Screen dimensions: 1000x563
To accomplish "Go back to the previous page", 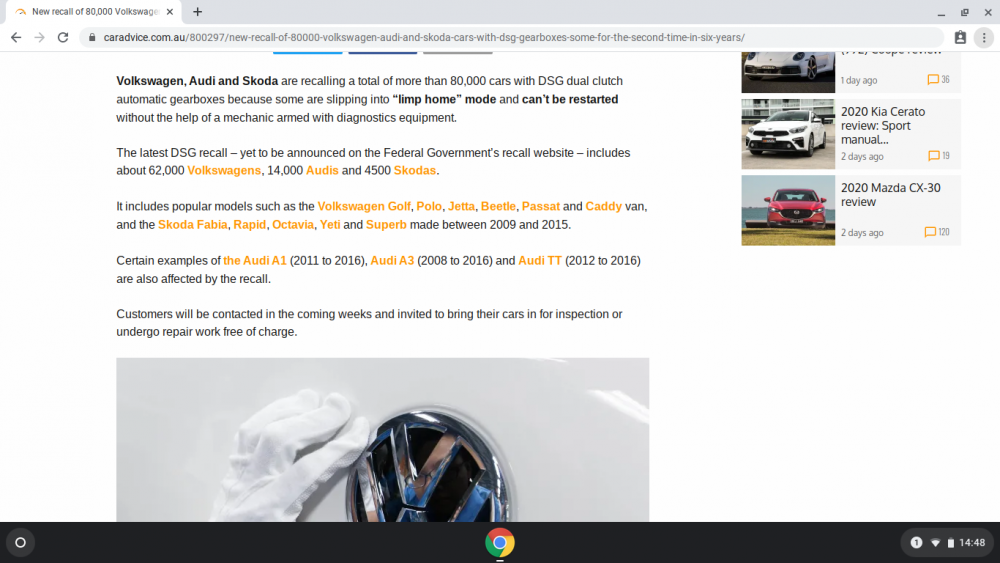I will click(16, 38).
